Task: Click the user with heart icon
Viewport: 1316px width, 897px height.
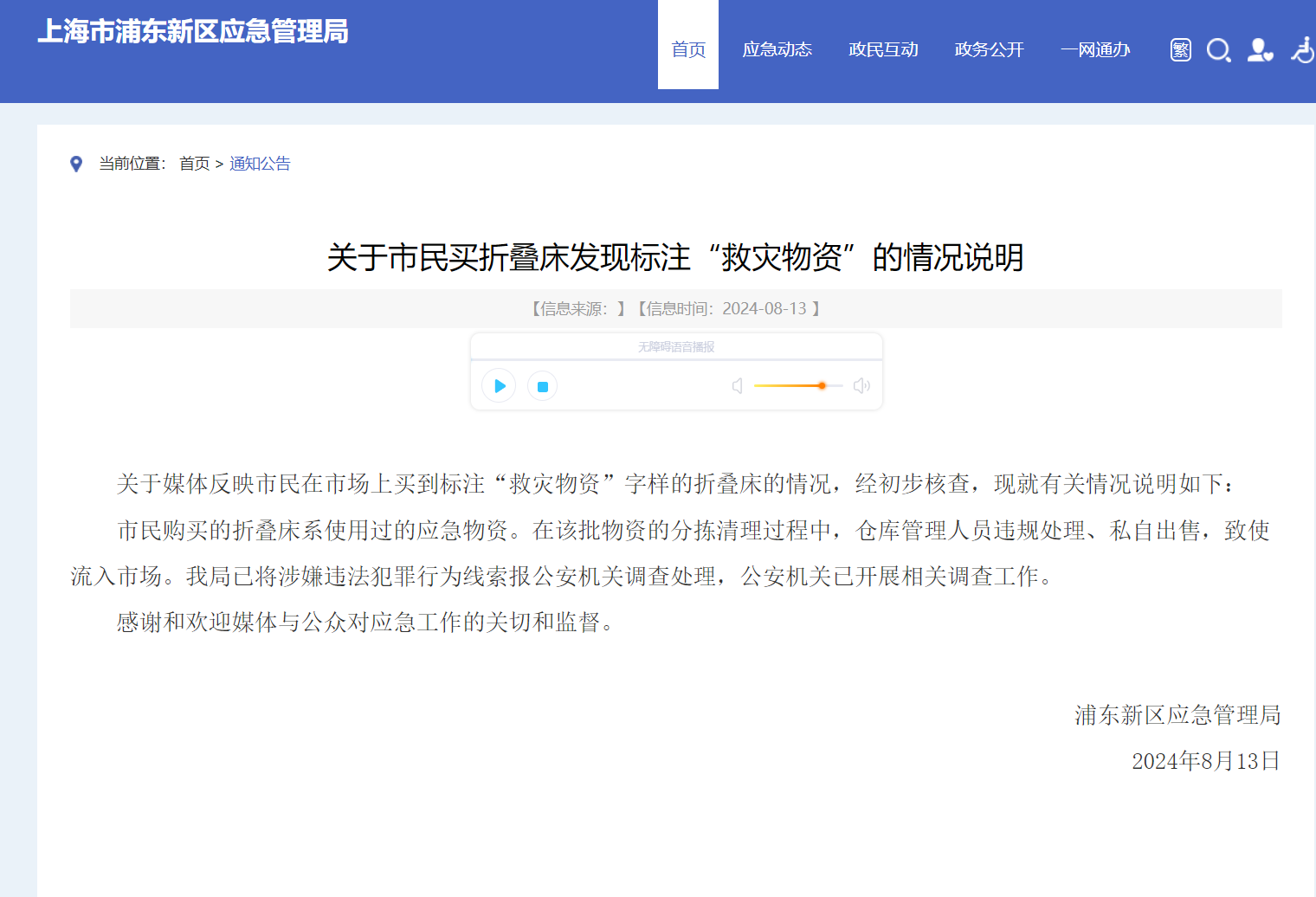Action: (1259, 50)
